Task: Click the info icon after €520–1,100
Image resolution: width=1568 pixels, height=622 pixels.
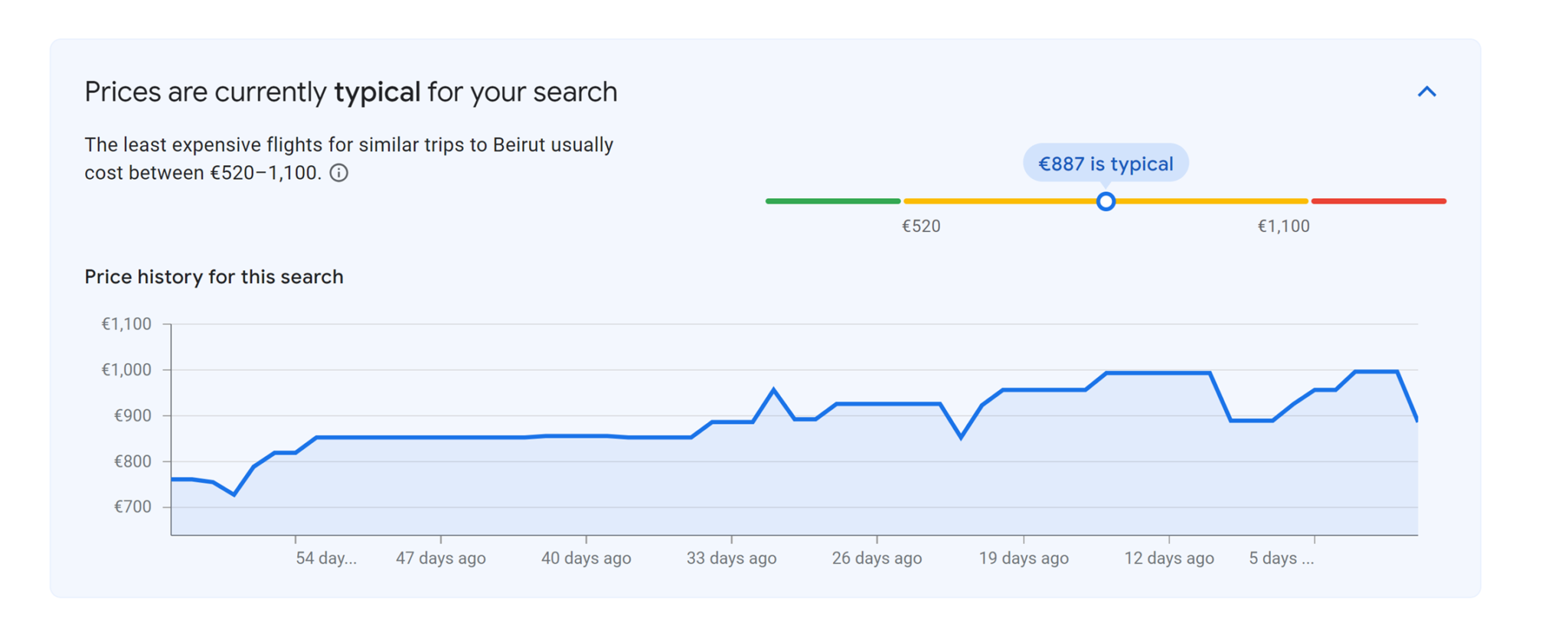Action: (x=338, y=173)
